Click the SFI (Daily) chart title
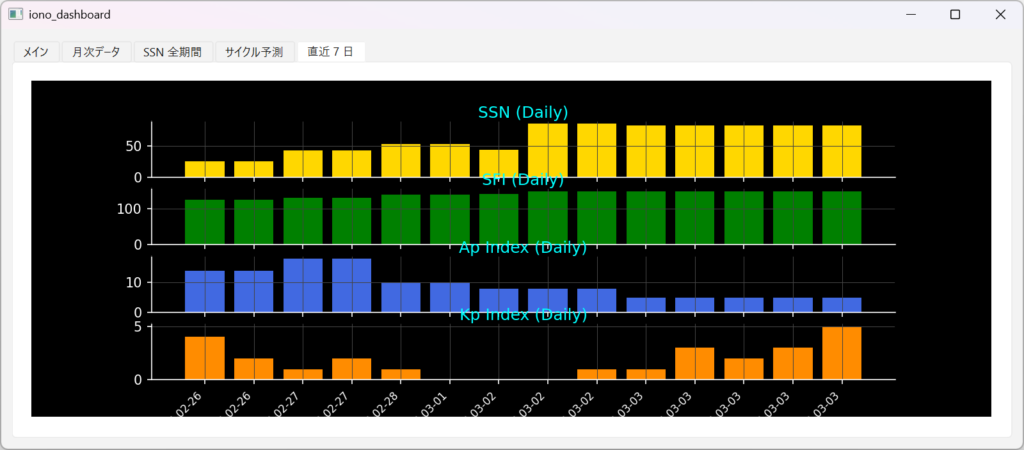Image resolution: width=1024 pixels, height=450 pixels. click(x=523, y=180)
